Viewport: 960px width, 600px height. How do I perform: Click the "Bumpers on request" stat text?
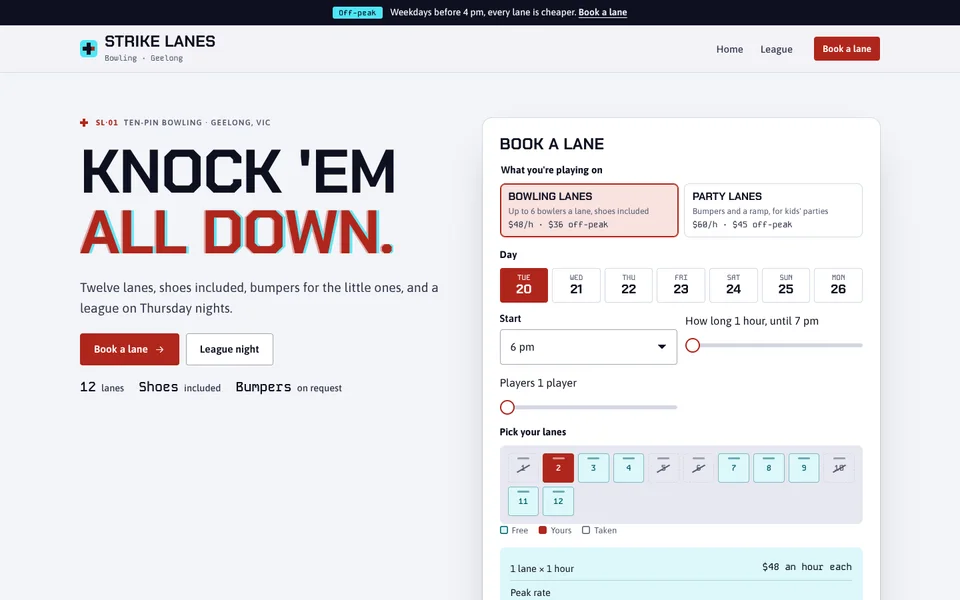(288, 387)
